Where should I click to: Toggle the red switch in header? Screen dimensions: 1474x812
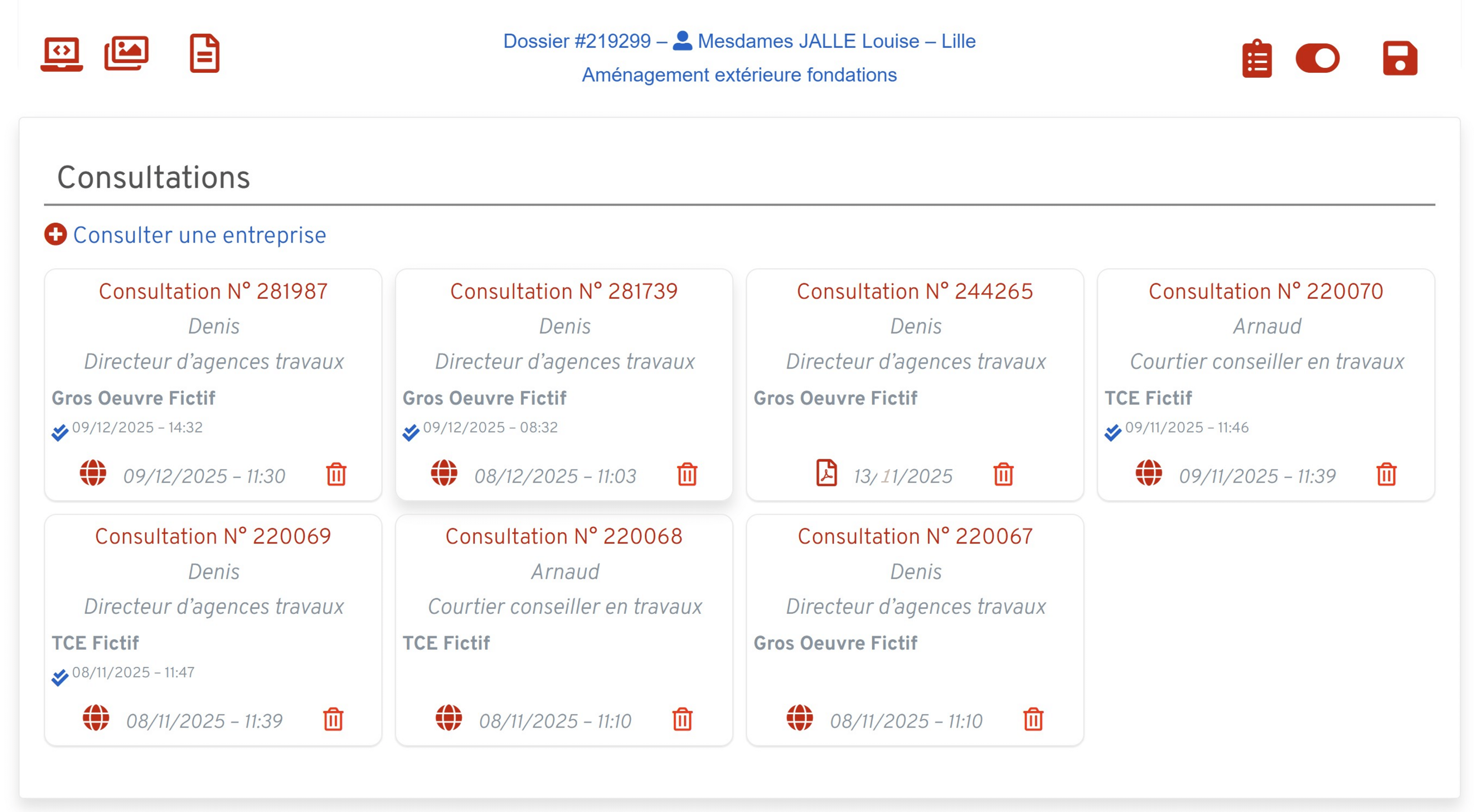[1317, 58]
